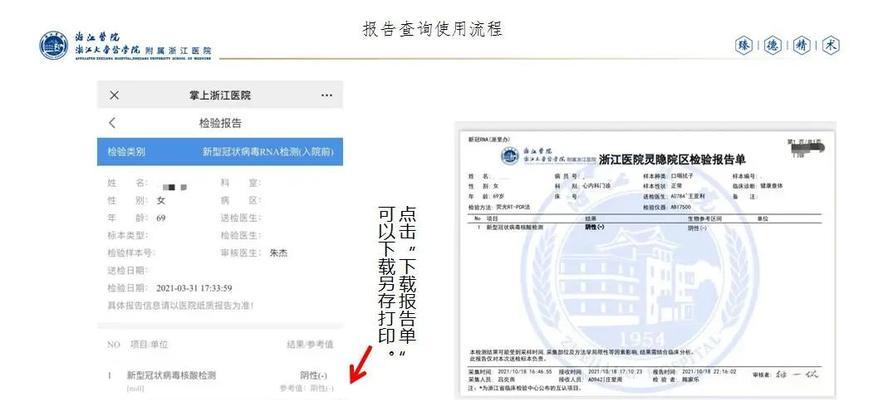The width and height of the screenshot is (893, 400).
Task: Click the 浙江医院 logo in the slide header
Action: (125, 45)
